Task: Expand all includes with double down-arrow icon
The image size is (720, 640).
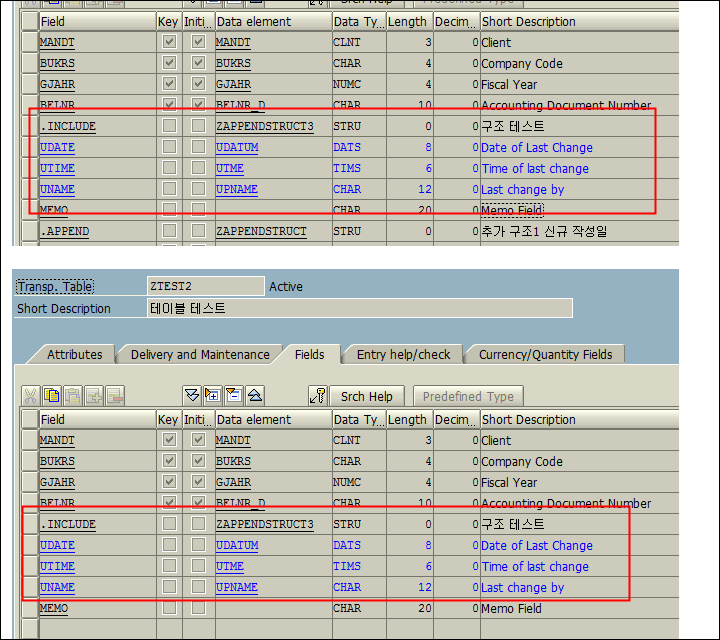Action: (x=191, y=395)
